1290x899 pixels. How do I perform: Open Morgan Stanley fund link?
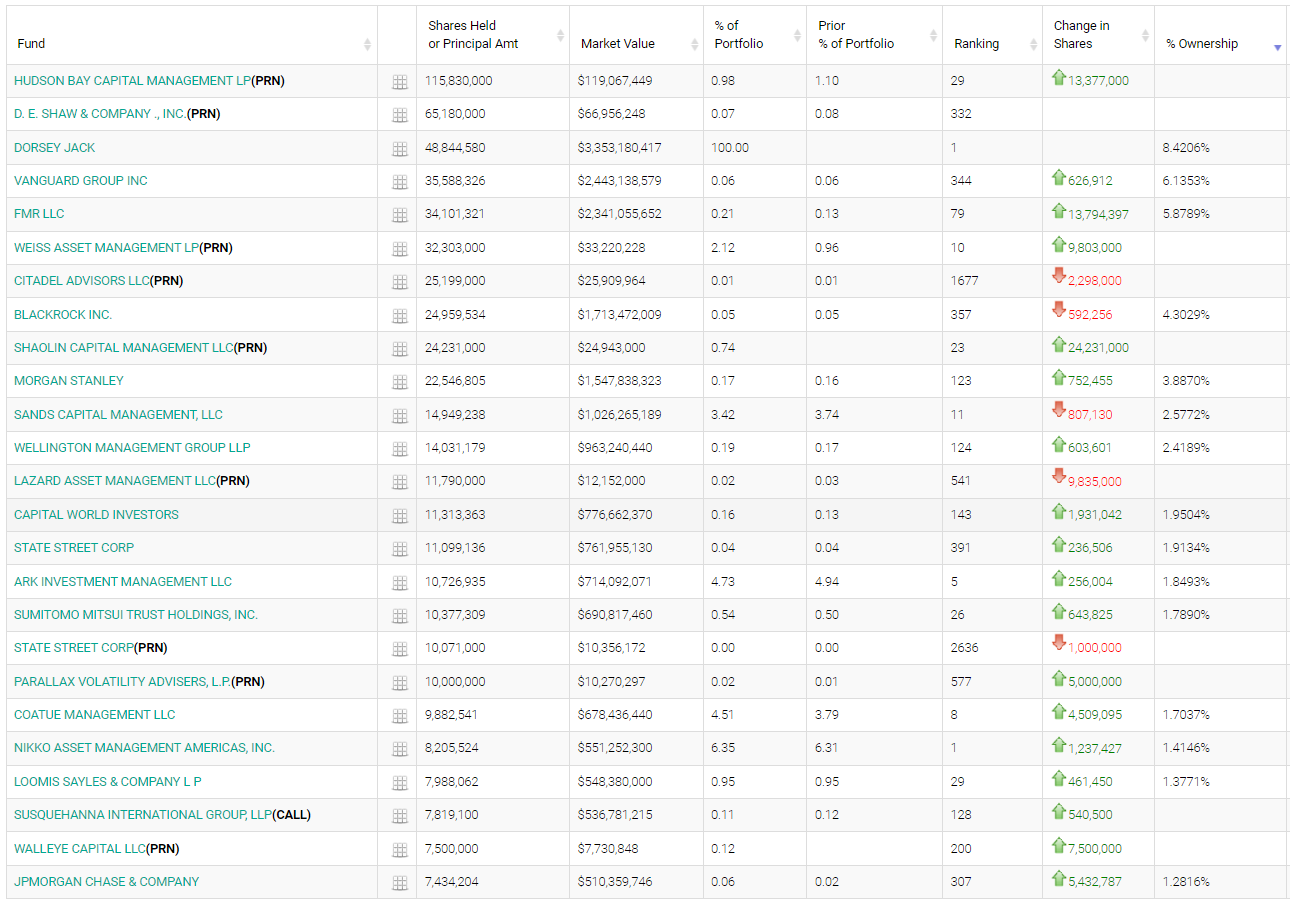coord(69,380)
